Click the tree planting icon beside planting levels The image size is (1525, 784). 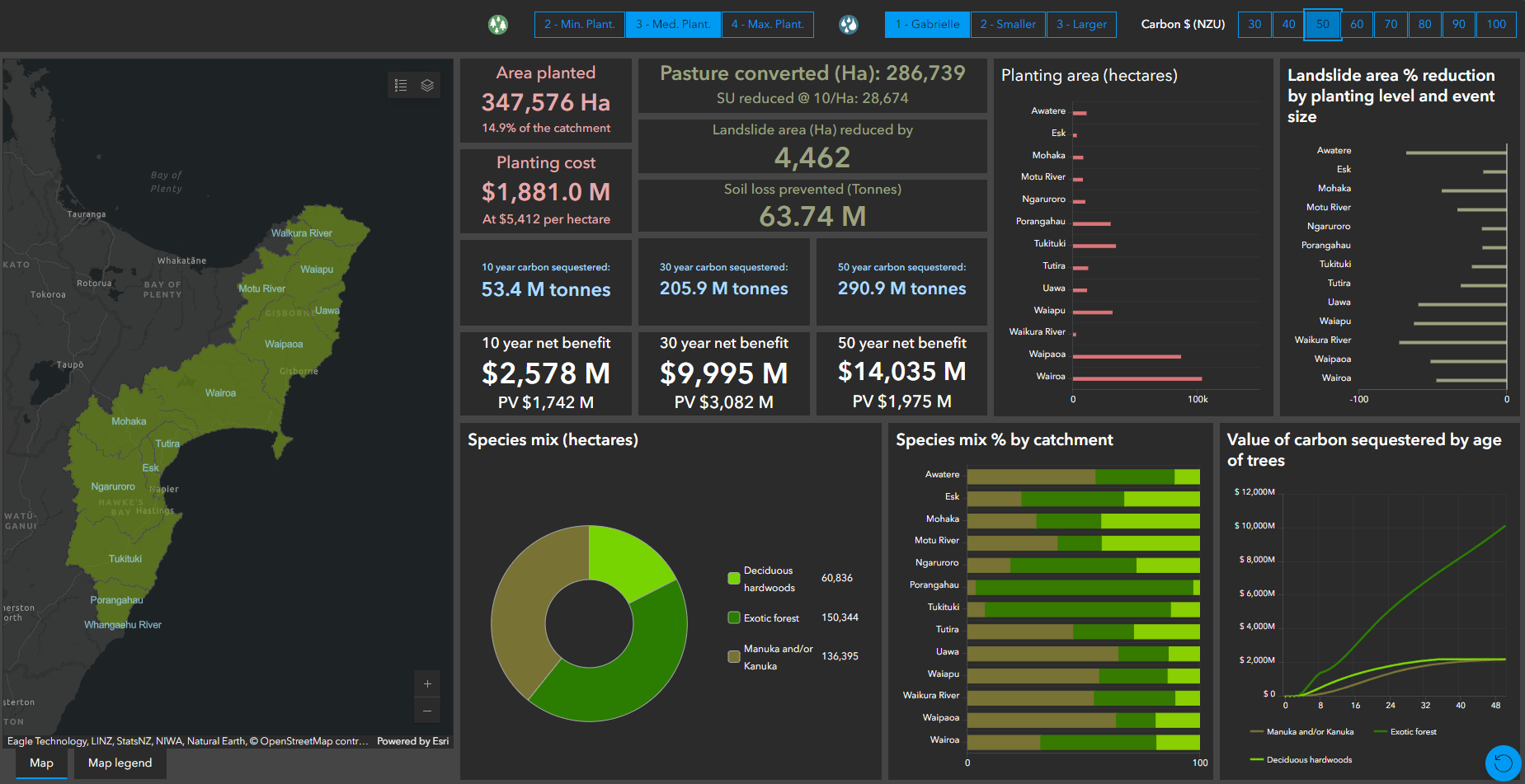pyautogui.click(x=498, y=25)
